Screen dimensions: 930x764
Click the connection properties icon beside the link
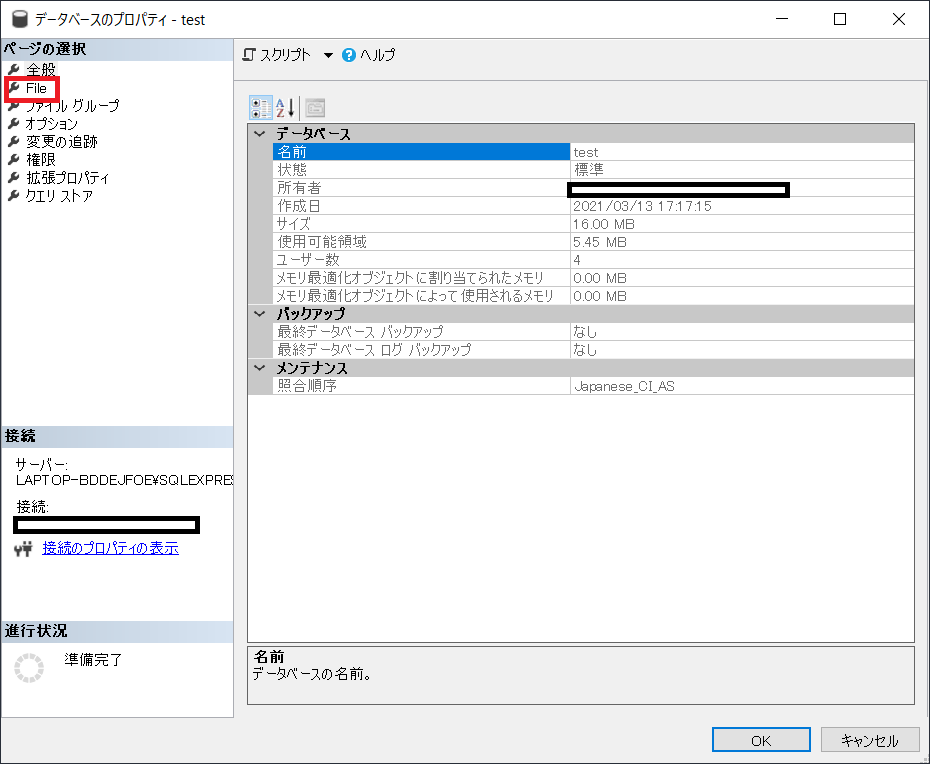[x=25, y=549]
